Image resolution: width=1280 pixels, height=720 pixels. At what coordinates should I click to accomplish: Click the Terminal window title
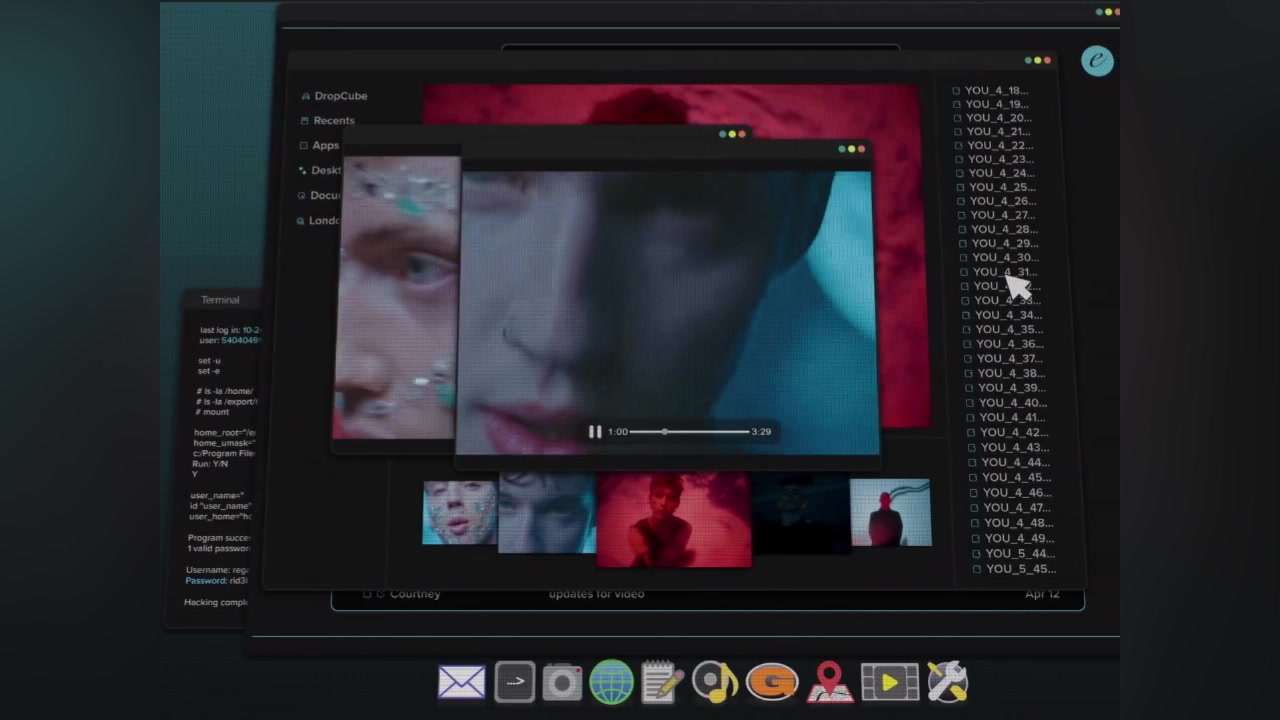(220, 300)
